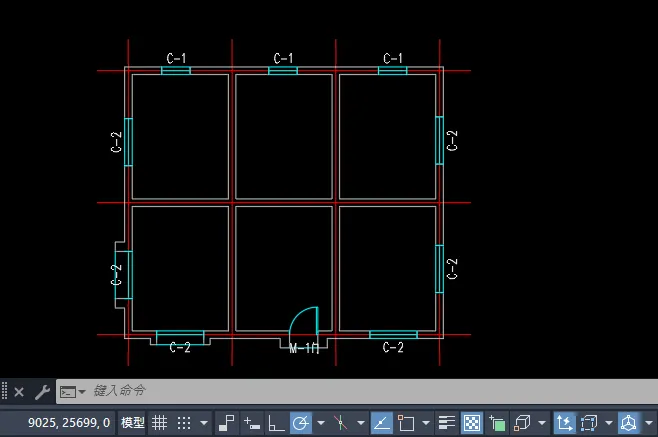Expand polar tracking angle dropdown
The height and width of the screenshot is (437, 658).
point(321,423)
